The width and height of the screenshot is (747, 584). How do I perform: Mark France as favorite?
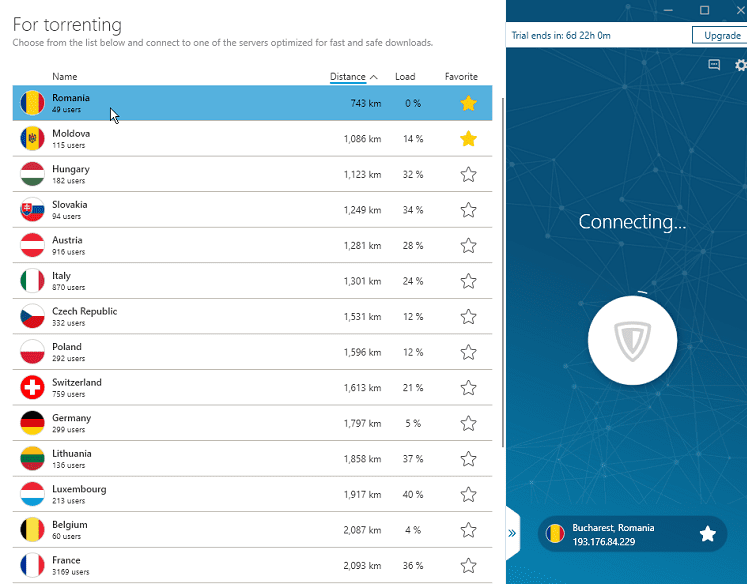tap(468, 565)
